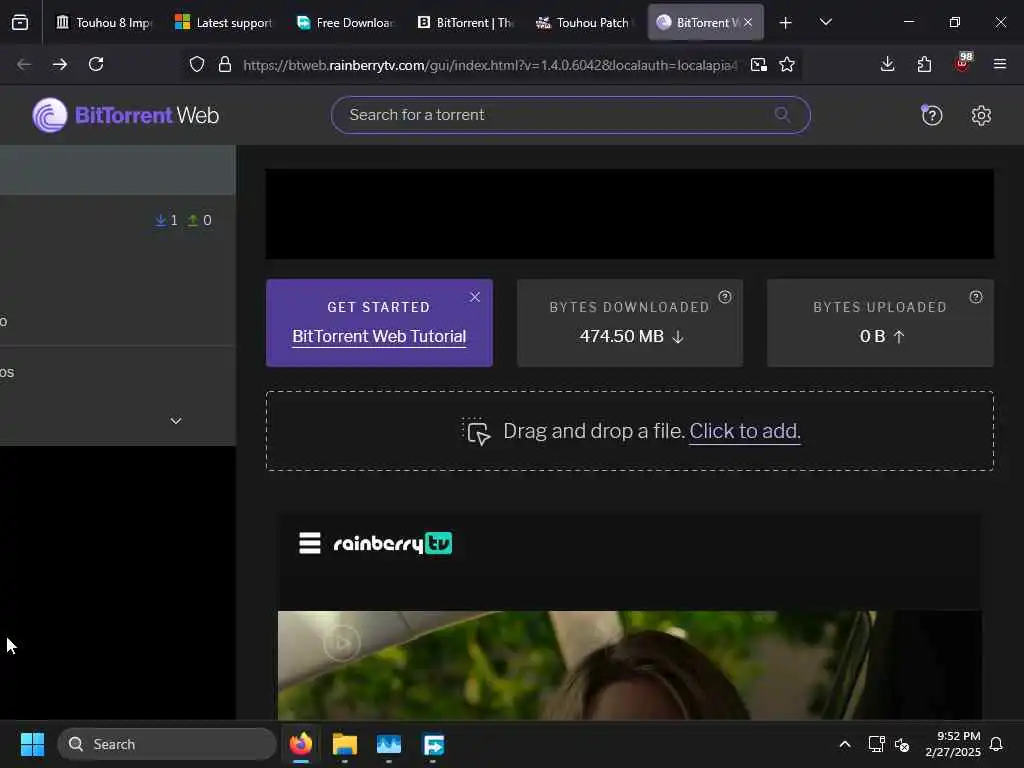Viewport: 1024px width, 768px height.
Task: Switch to Free Download tab
Action: [x=344, y=22]
